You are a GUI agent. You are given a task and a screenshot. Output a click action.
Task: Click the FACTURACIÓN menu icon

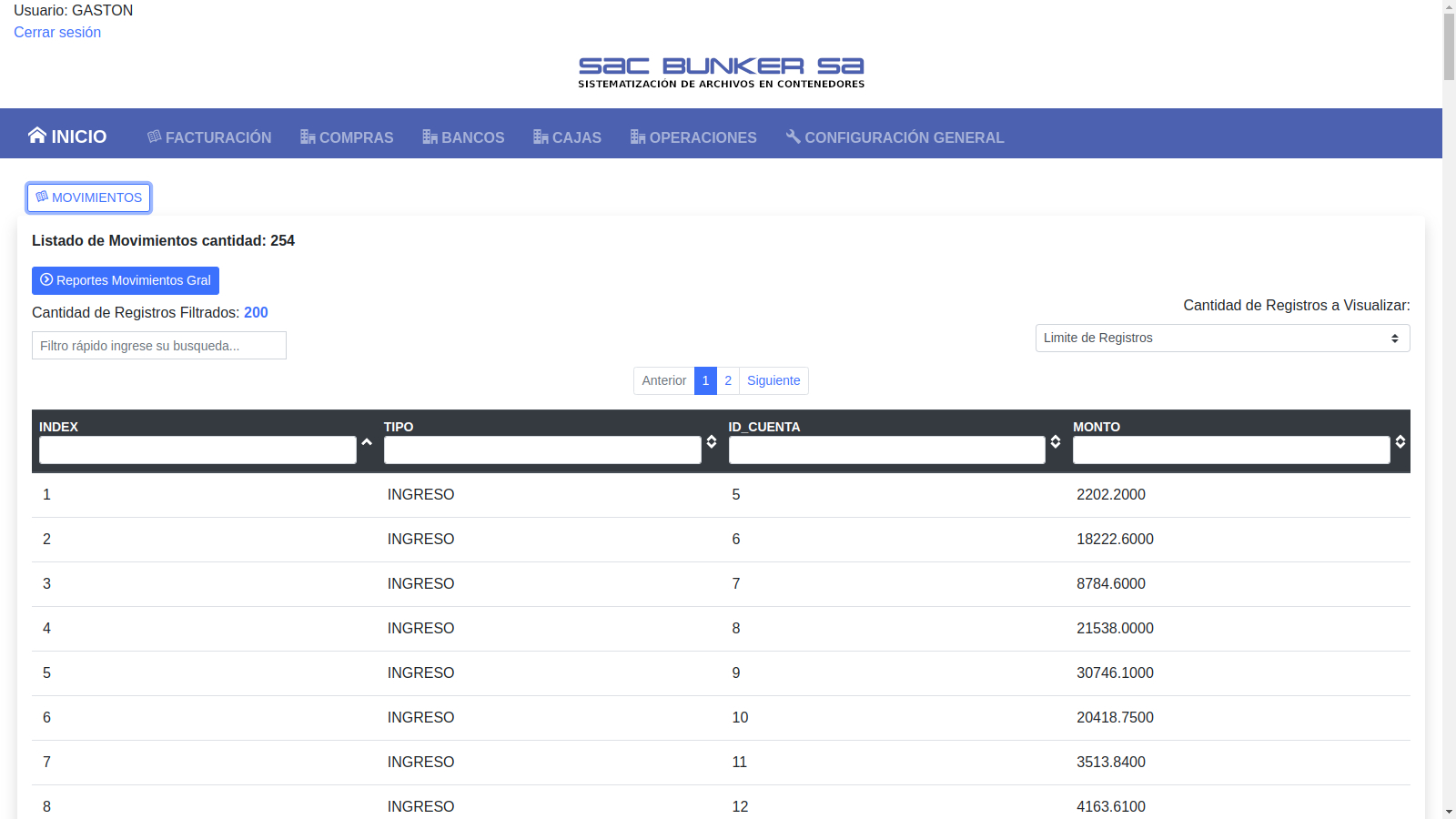click(155, 136)
